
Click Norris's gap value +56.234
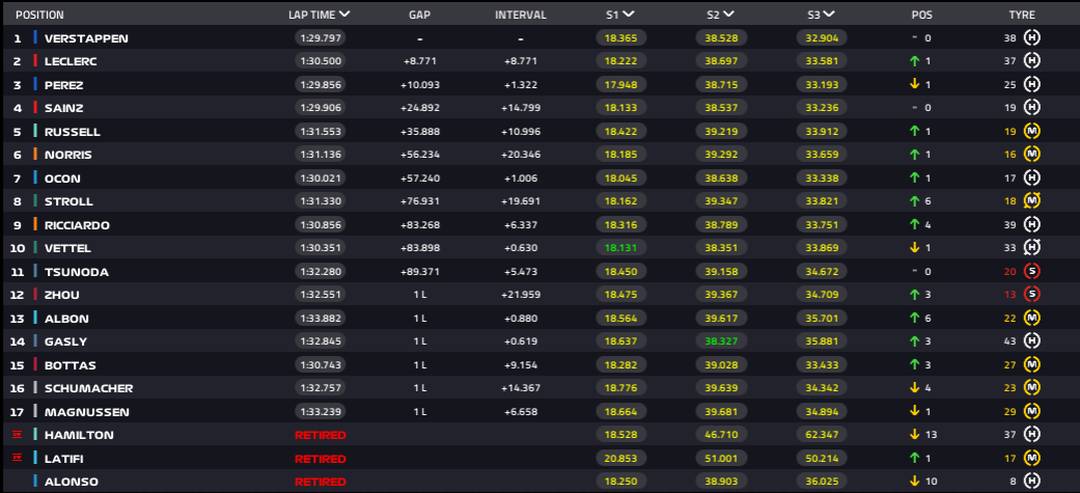pyautogui.click(x=420, y=155)
